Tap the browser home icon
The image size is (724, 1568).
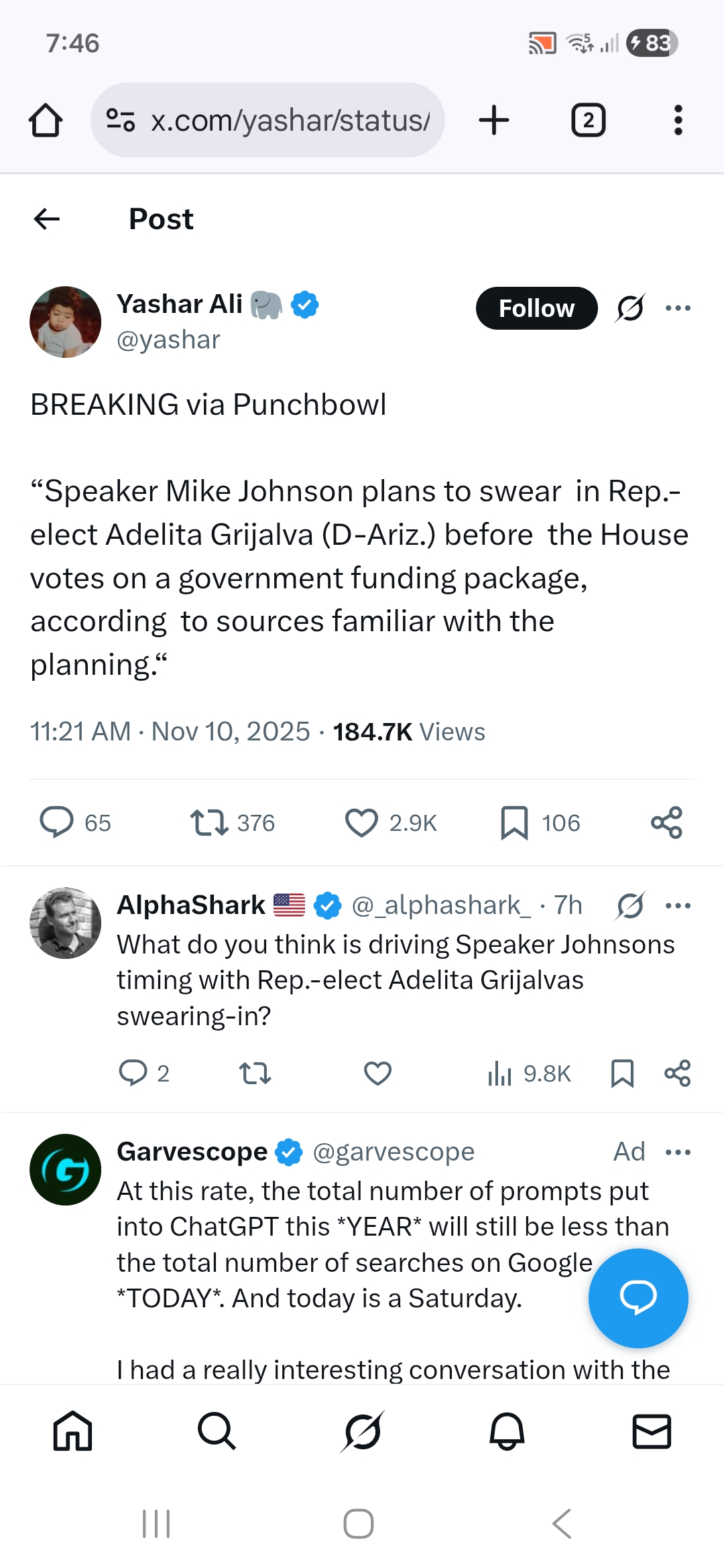click(46, 121)
